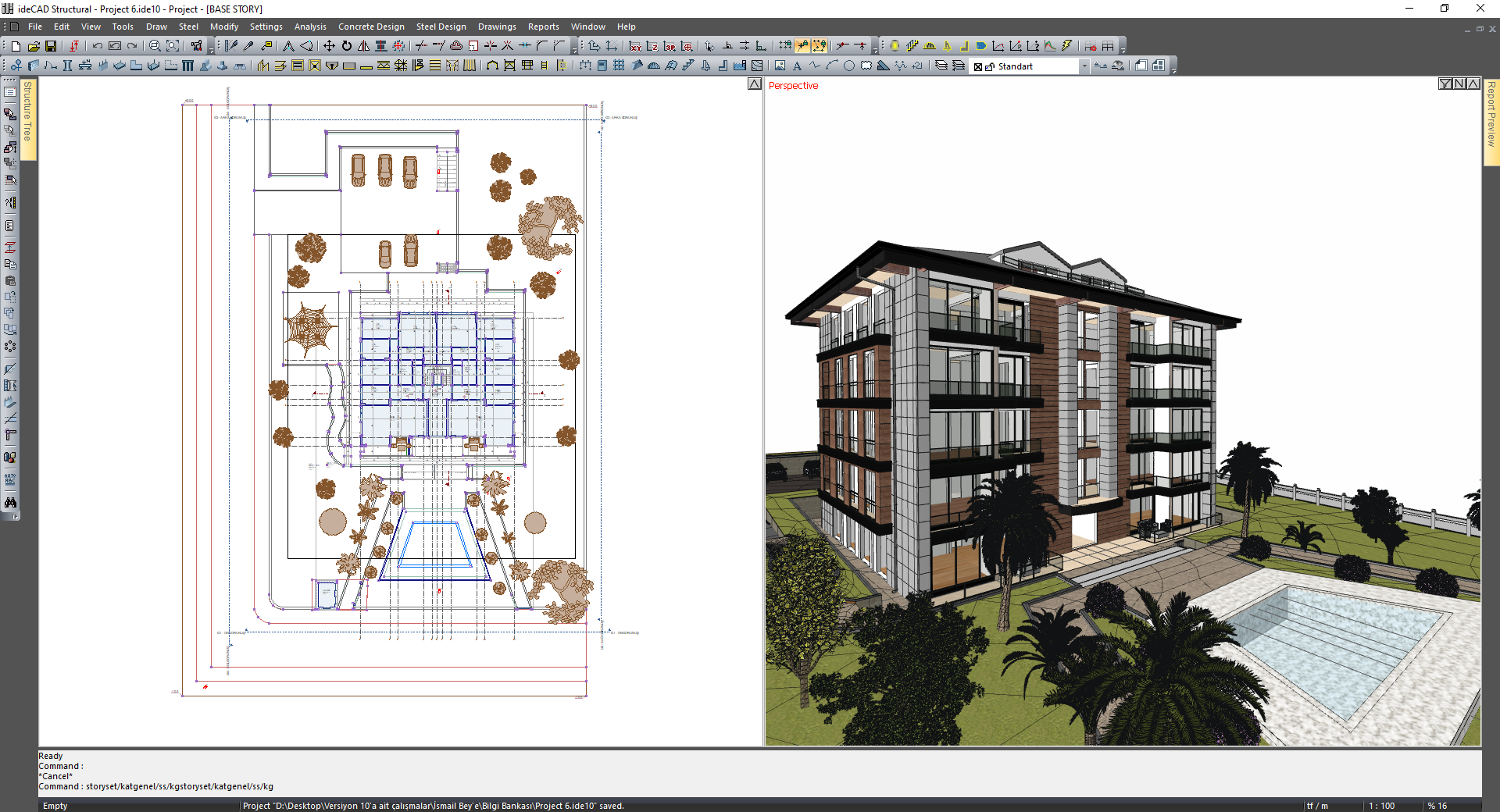Save project using the floppy disk icon
The height and width of the screenshot is (812, 1500).
[51, 46]
